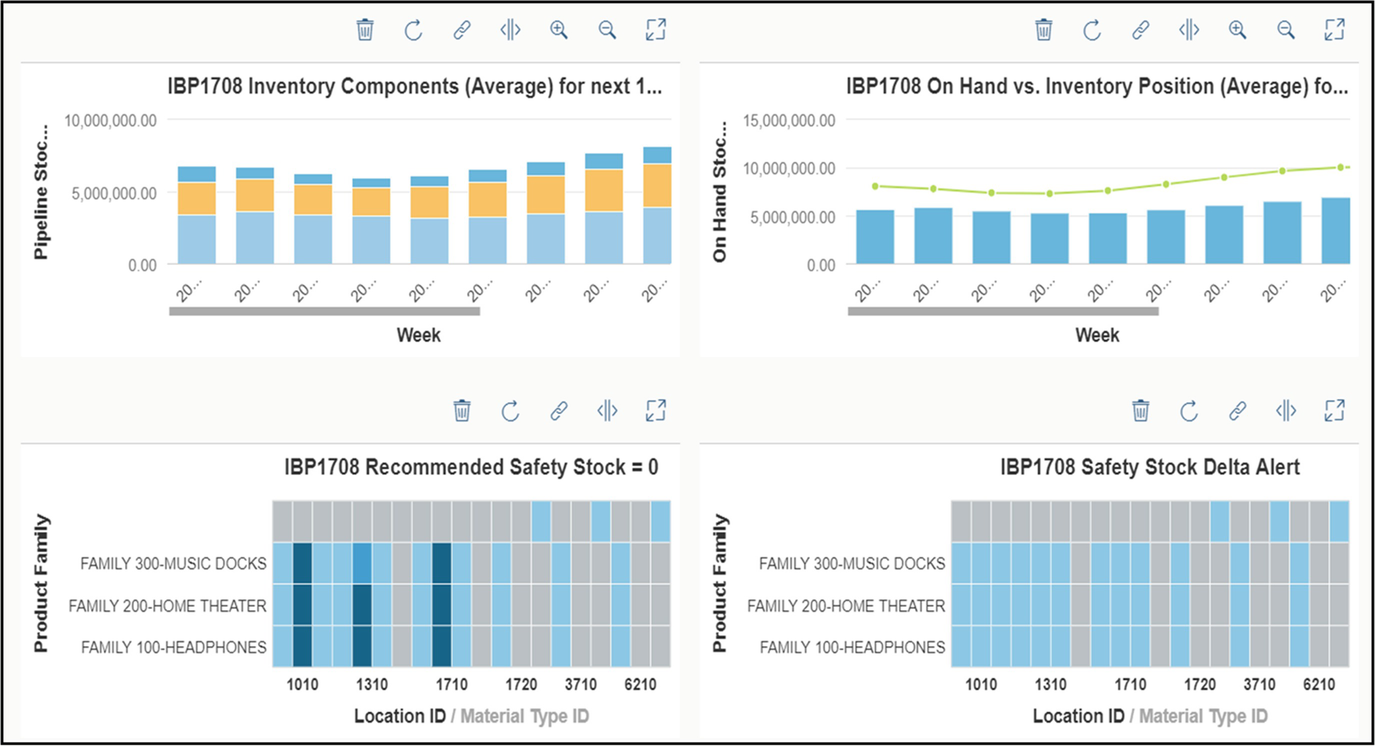Select FAMILY 100-HEADPHONES in Safety Stock Delta Alert

point(853,648)
